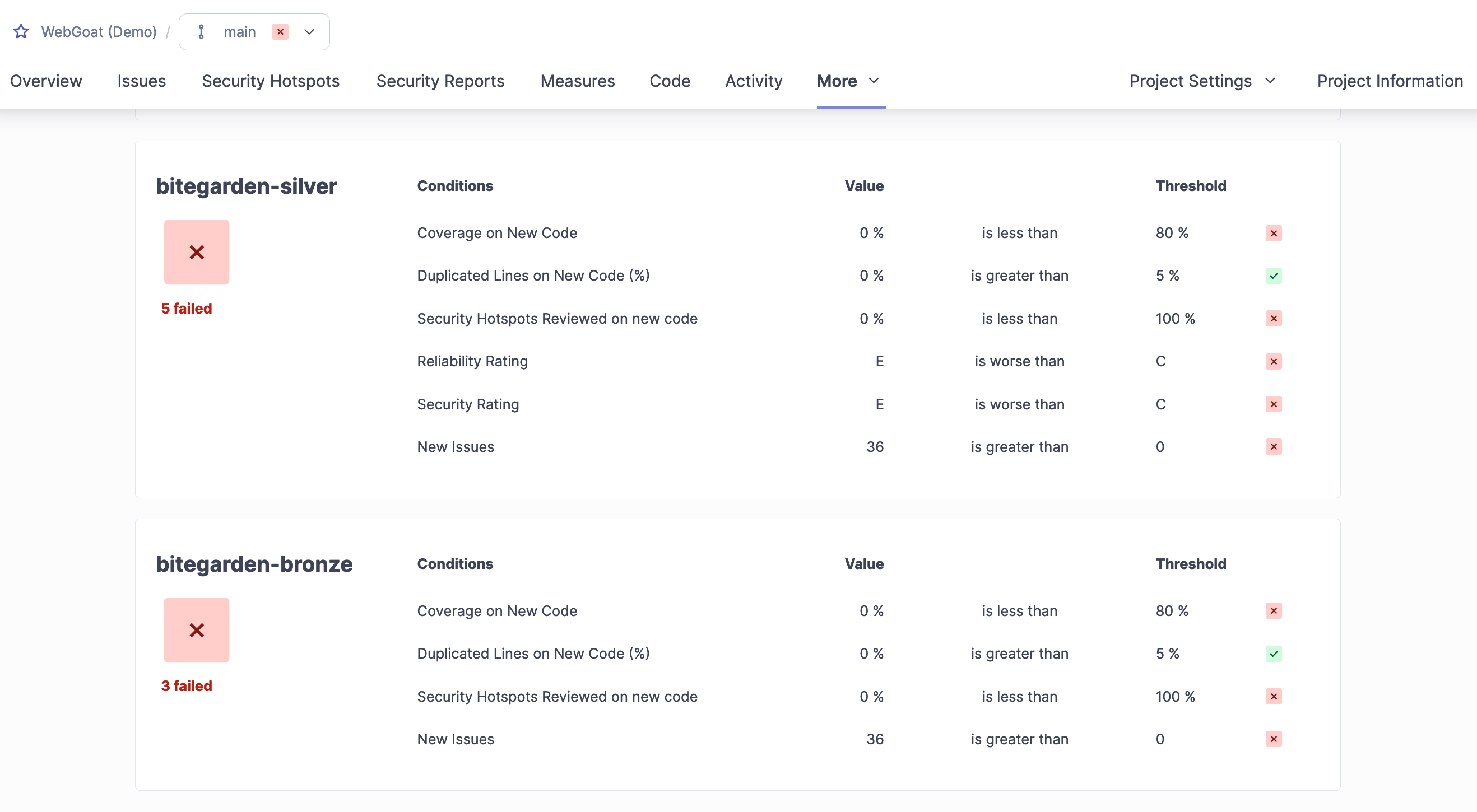
Task: Open the WebGoat (Demo) project link
Action: (x=99, y=31)
